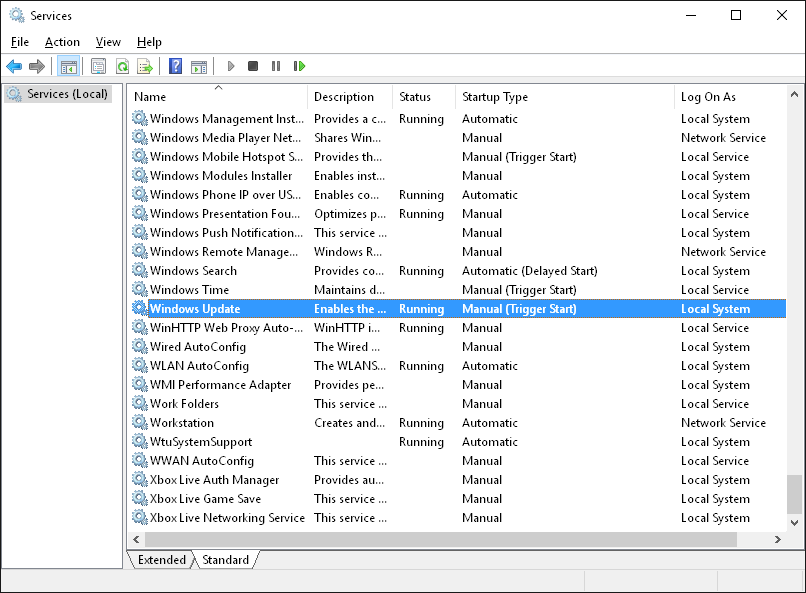Go back with the blue Back arrow
The width and height of the screenshot is (806, 593).
point(14,66)
